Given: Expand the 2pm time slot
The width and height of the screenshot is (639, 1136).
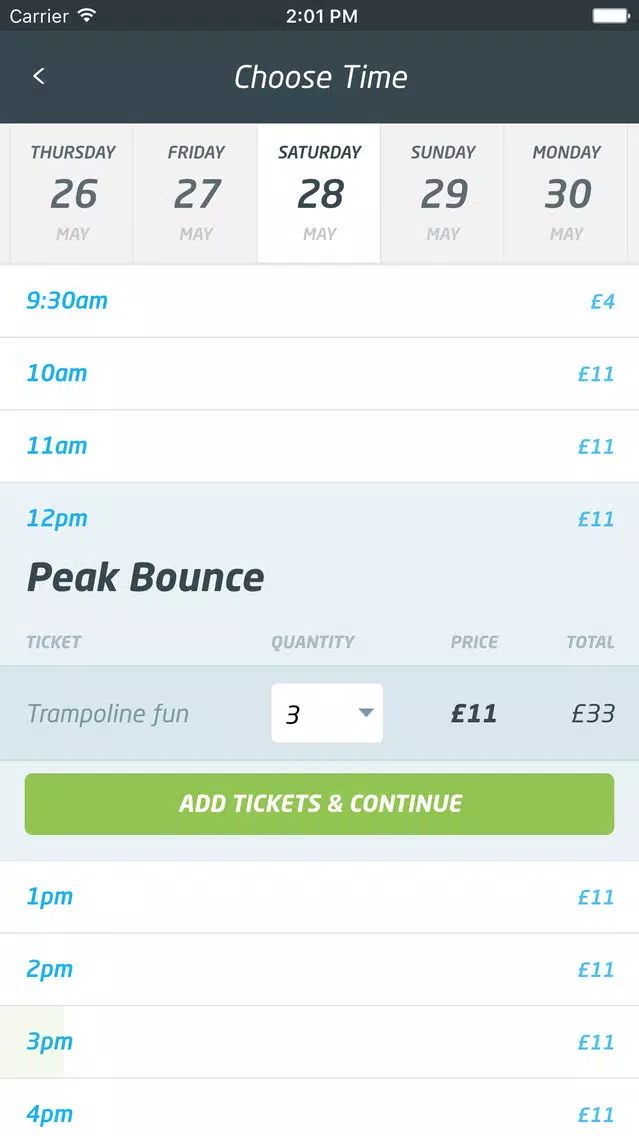Looking at the screenshot, I should tap(320, 969).
